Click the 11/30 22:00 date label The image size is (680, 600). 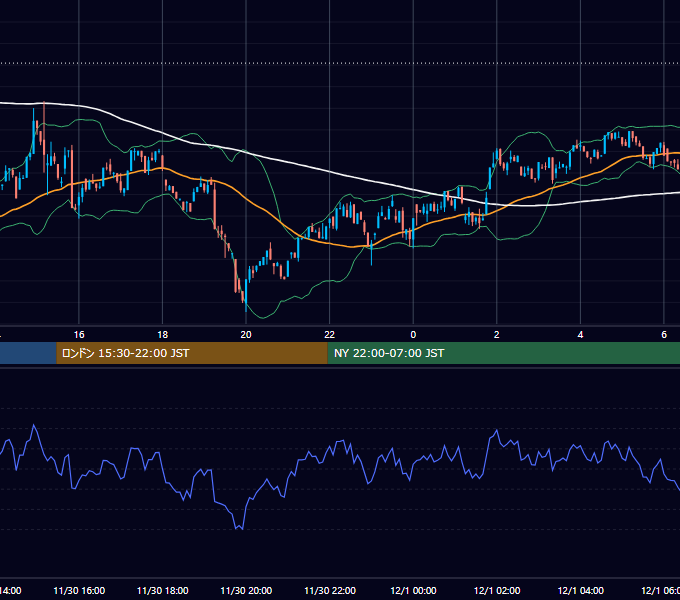pyautogui.click(x=330, y=591)
